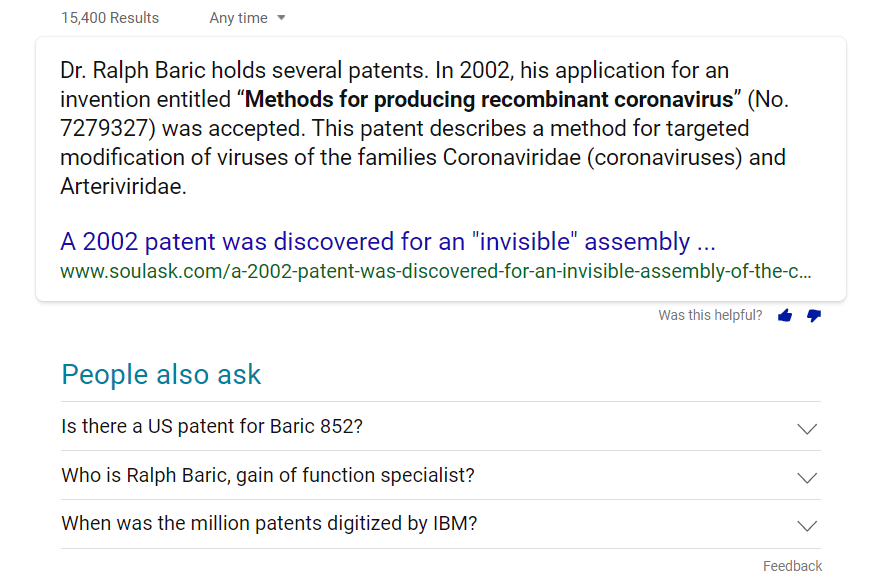This screenshot has width=880, height=588.
Task: Click the thumbs up helpful icon
Action: tap(785, 315)
